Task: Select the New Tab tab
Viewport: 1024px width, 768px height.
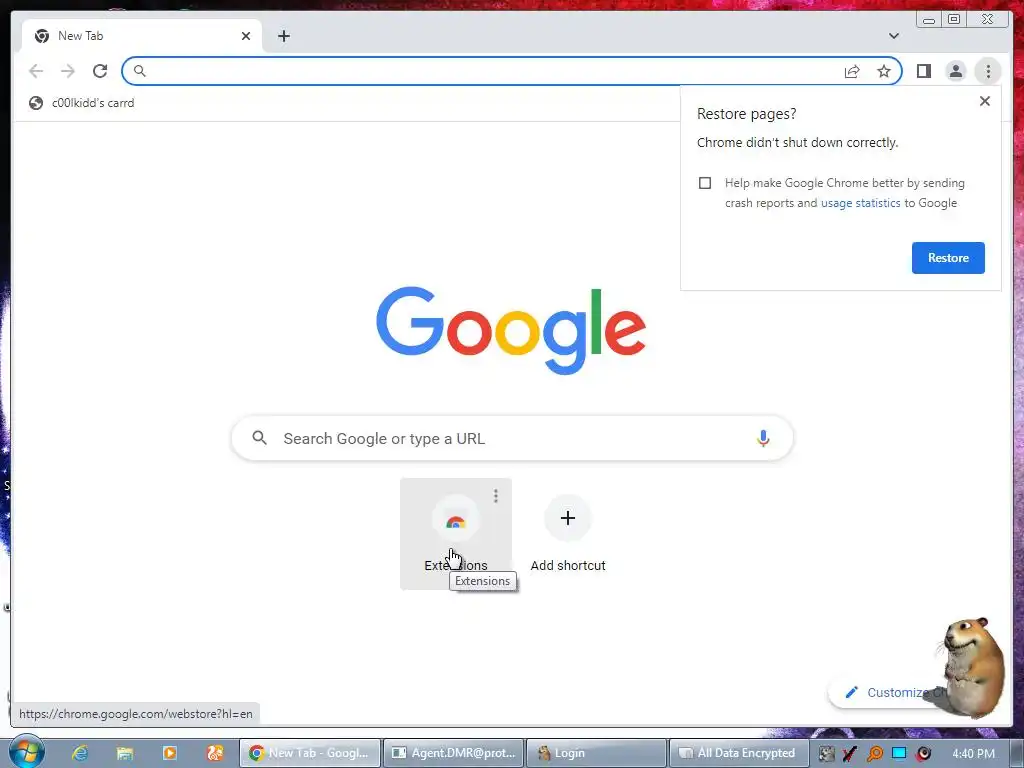Action: click(x=142, y=36)
